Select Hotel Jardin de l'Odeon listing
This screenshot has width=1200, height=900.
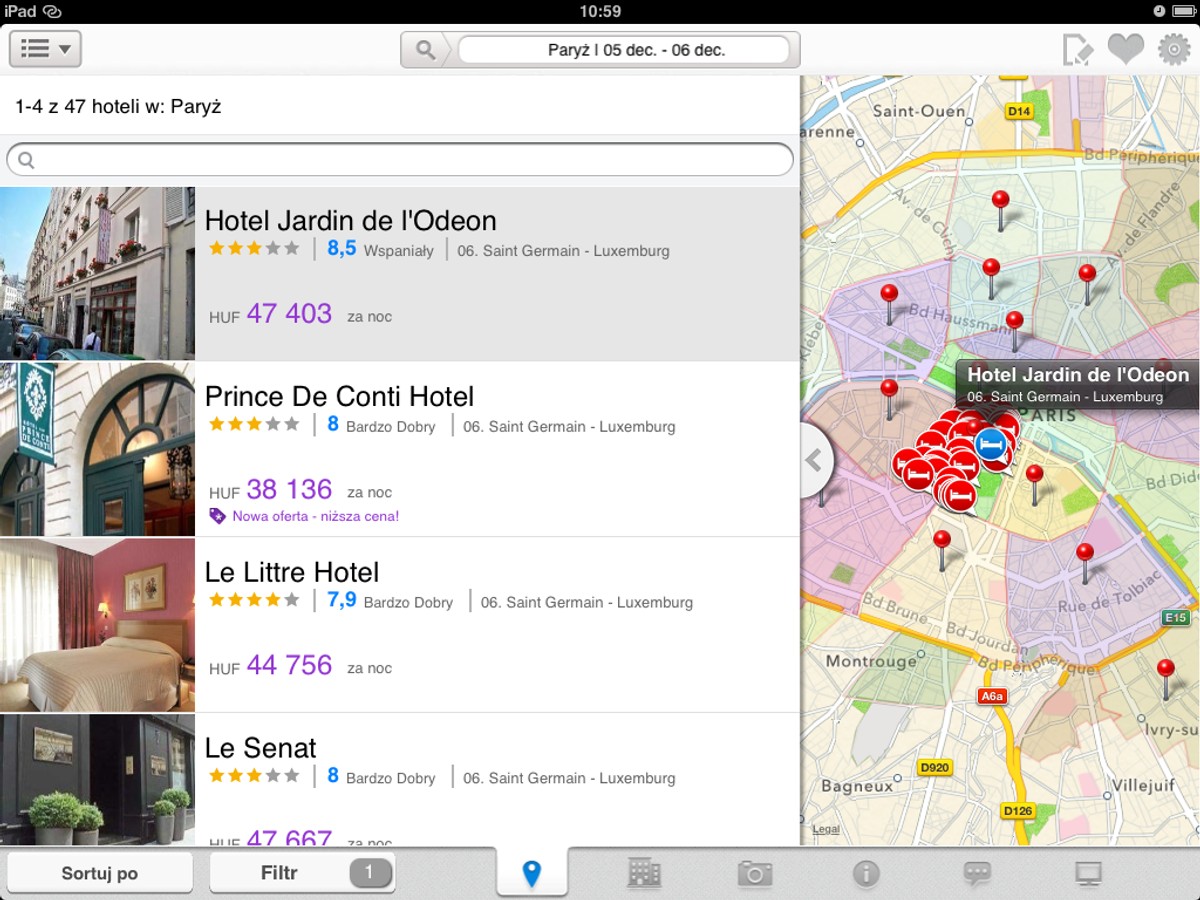(x=400, y=274)
